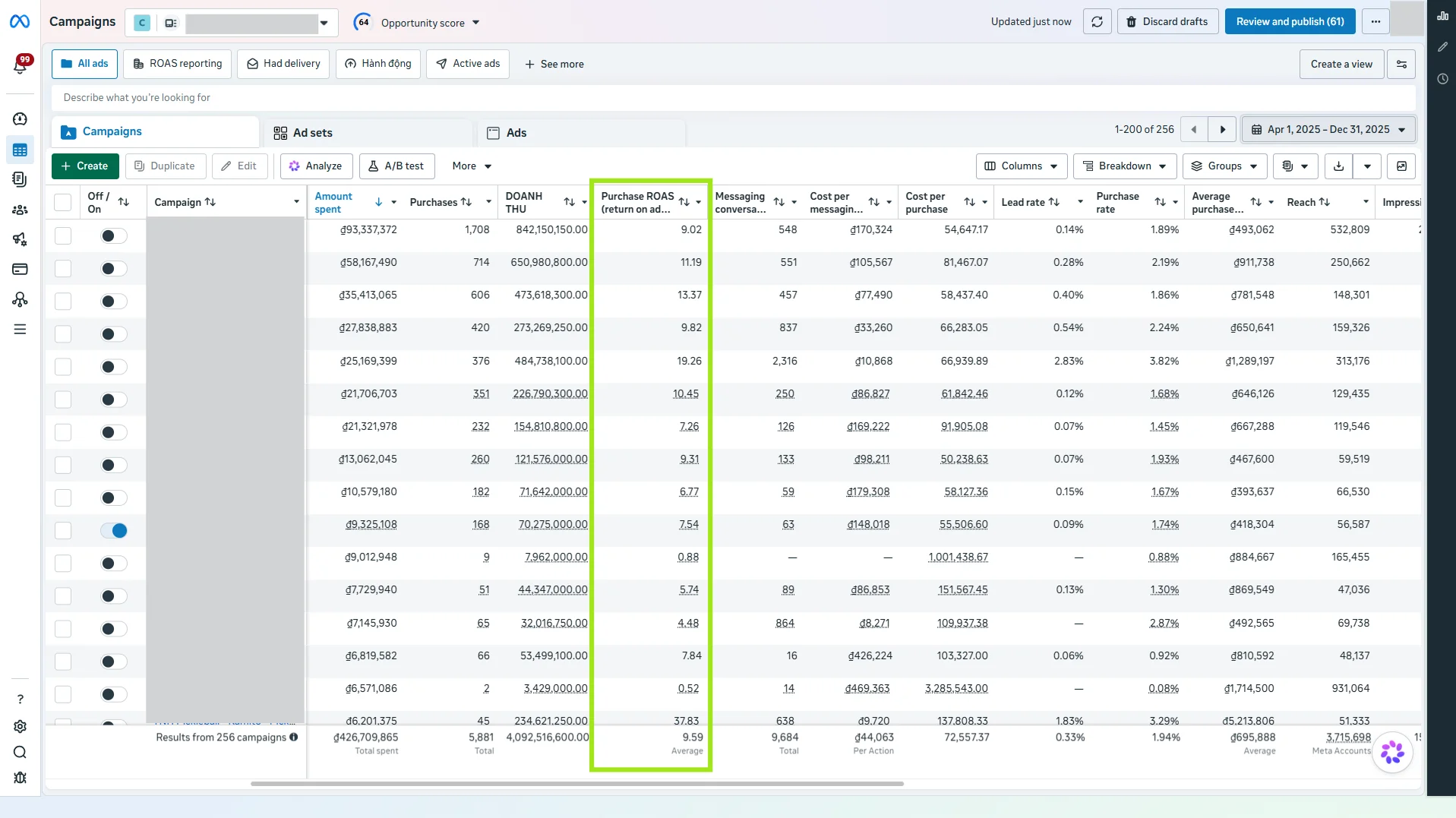Select the Had delivery view
This screenshot has height=818, width=1456.
click(x=283, y=64)
